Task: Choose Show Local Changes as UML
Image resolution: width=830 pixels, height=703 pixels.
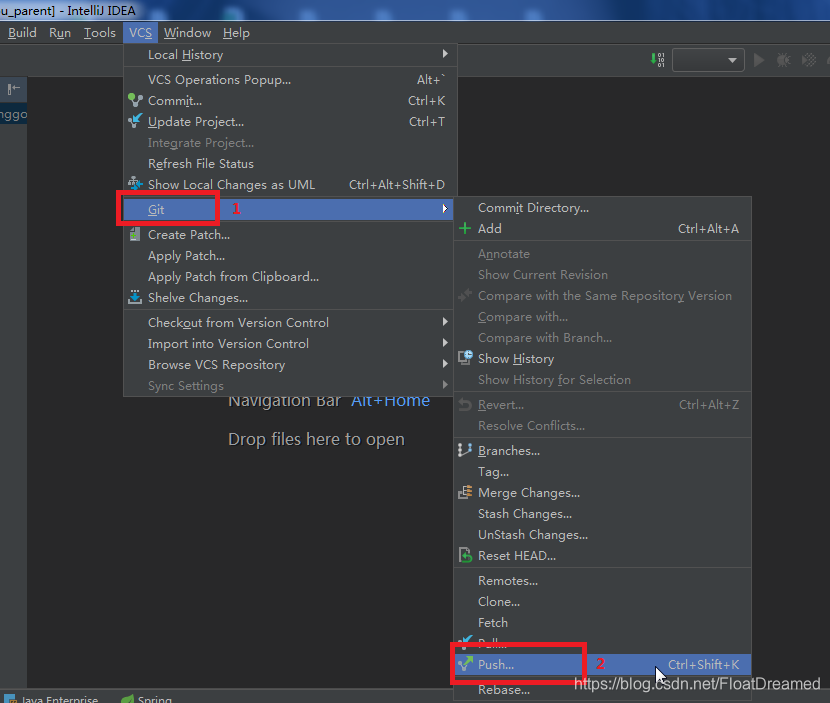Action: (x=288, y=185)
